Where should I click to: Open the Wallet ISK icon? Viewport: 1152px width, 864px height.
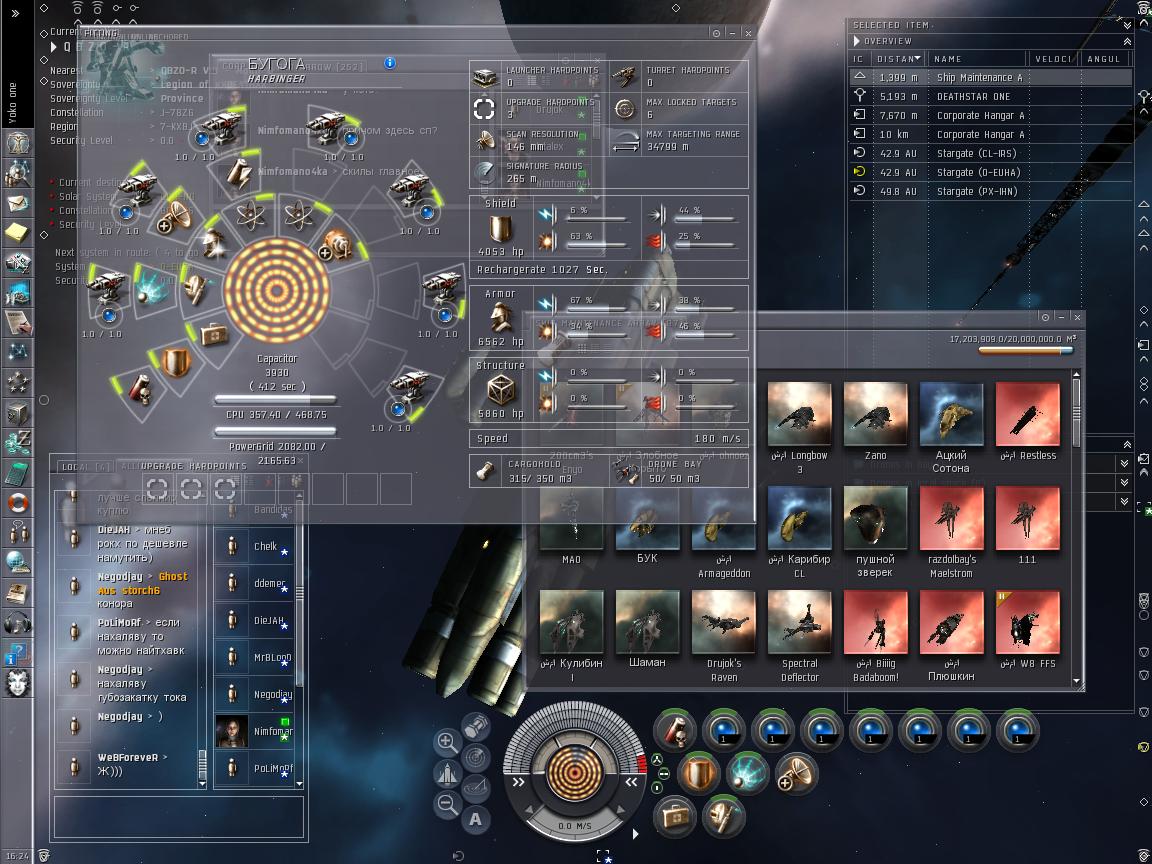click(x=16, y=442)
